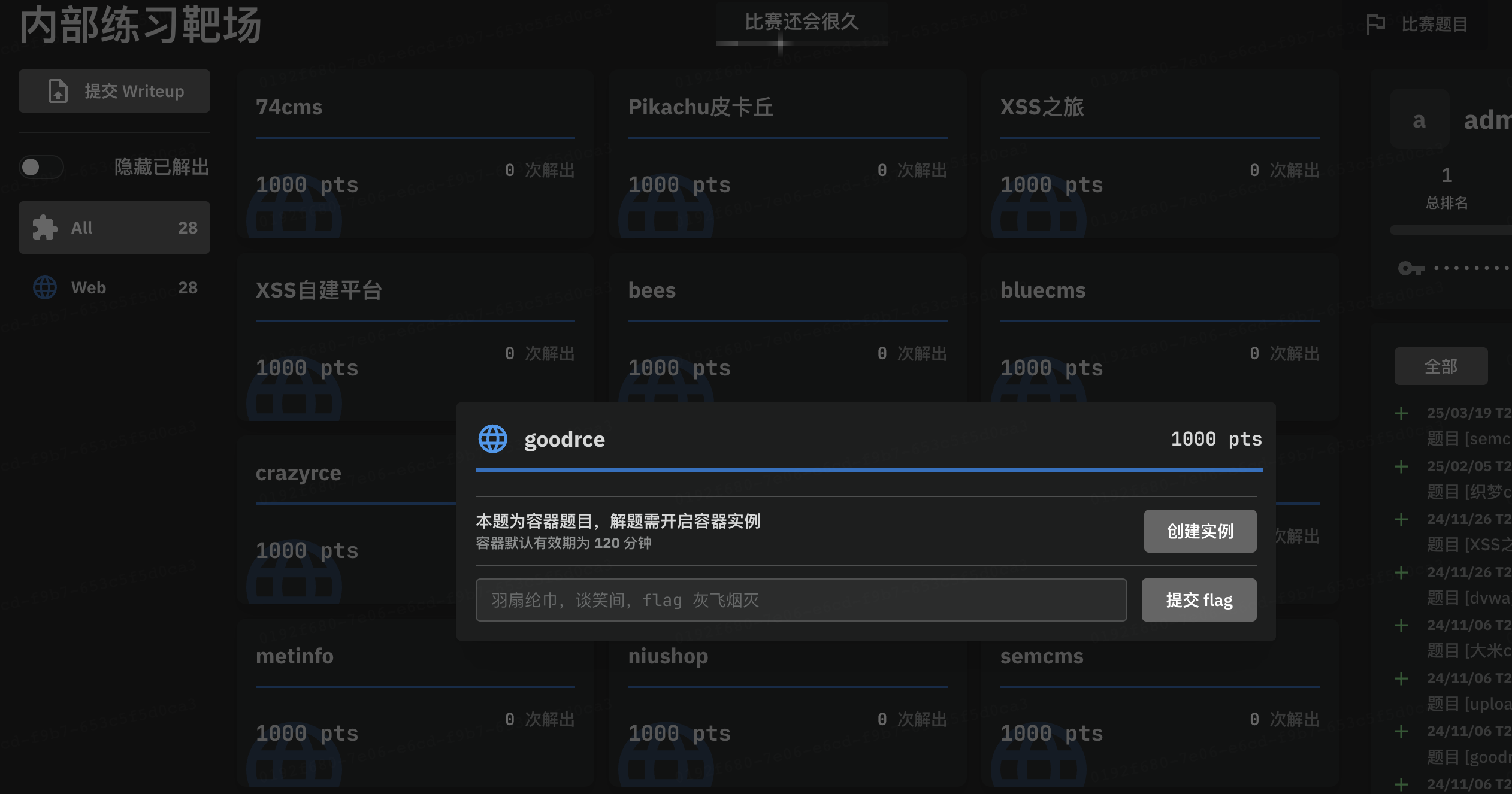Click the flag input text field
1512x794 pixels.
[x=801, y=600]
